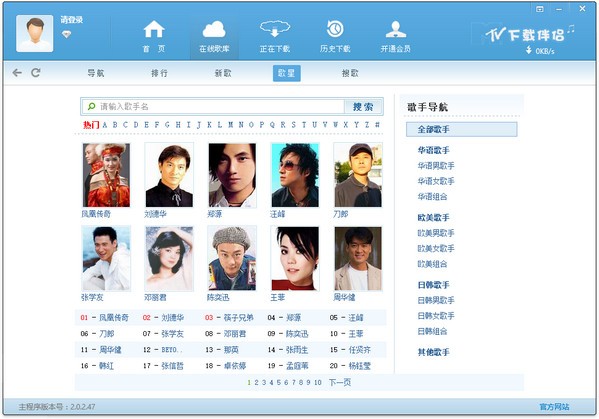Open the mini-mode window icon
The image size is (599, 419).
click(539, 9)
